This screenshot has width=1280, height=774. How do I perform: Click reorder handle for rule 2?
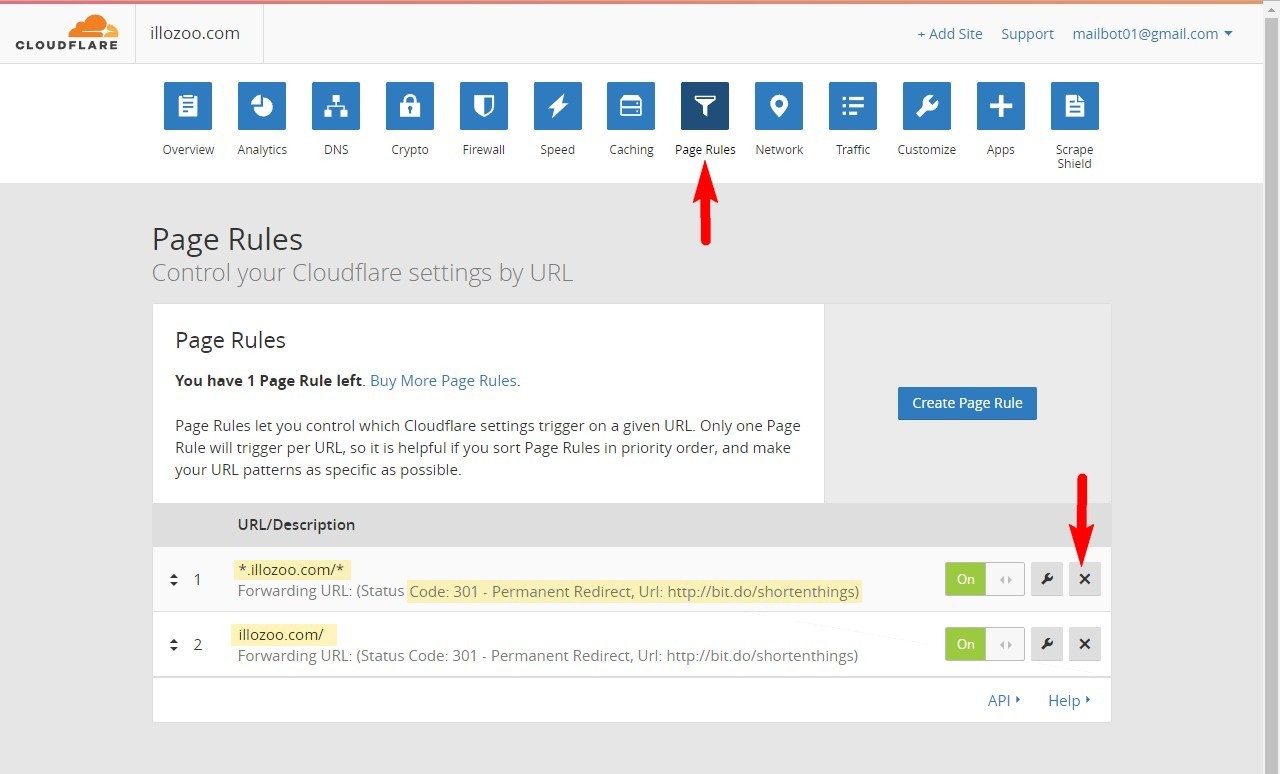point(174,645)
